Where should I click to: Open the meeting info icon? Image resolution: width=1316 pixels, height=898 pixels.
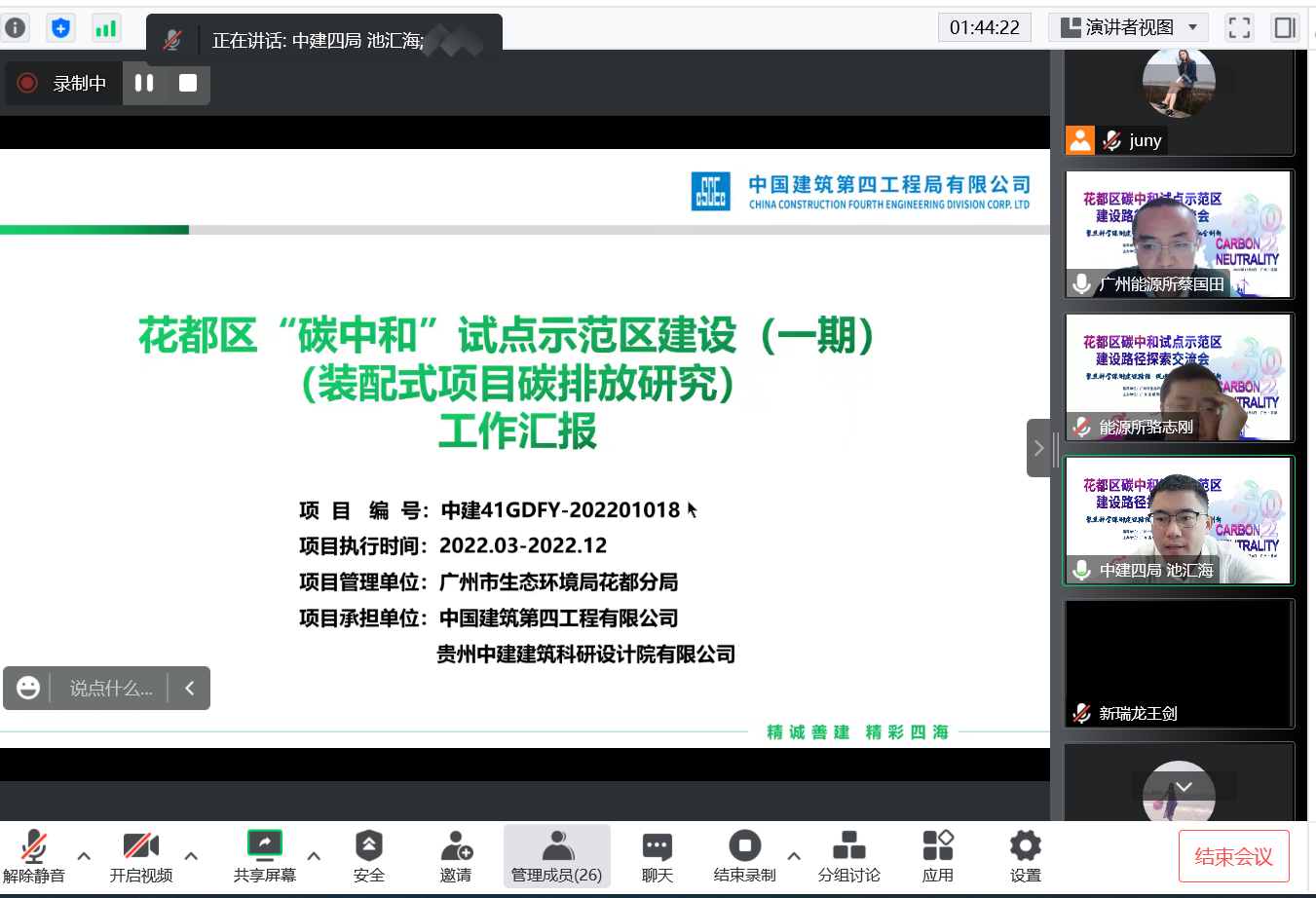16,28
